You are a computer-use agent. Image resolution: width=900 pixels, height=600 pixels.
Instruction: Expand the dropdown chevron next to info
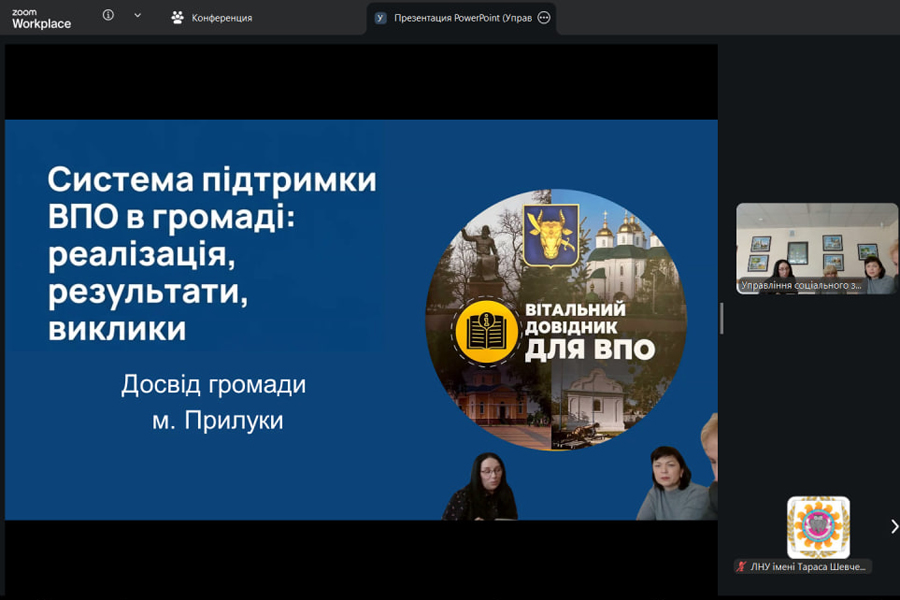point(137,16)
